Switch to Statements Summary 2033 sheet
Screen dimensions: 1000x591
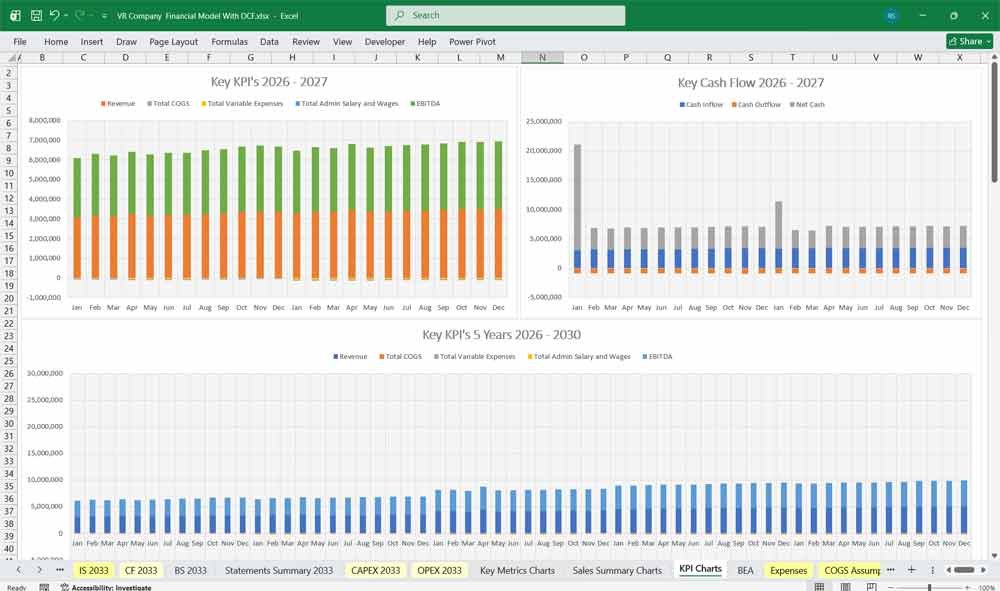279,570
